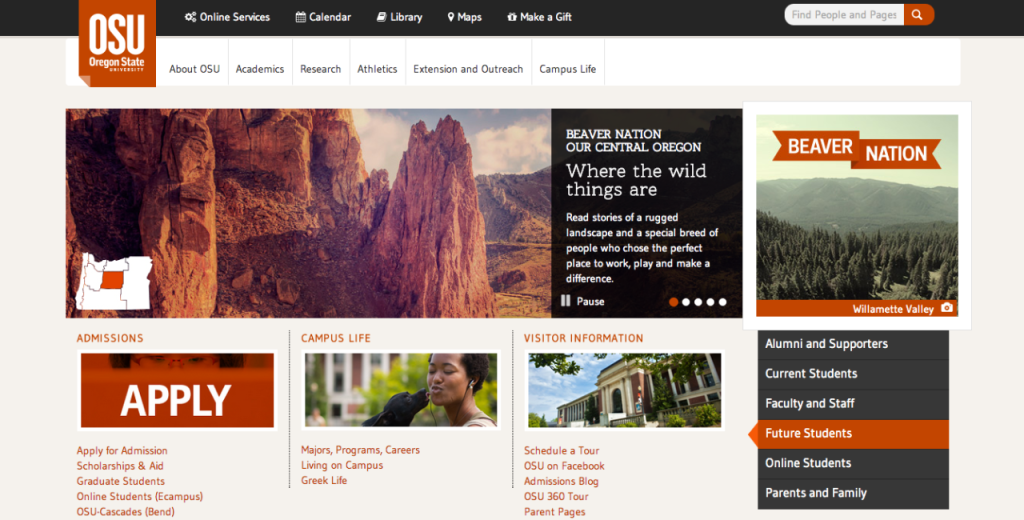Click the Pause label on the slideshow
Screen dimensions: 1024x520
pyautogui.click(x=590, y=301)
